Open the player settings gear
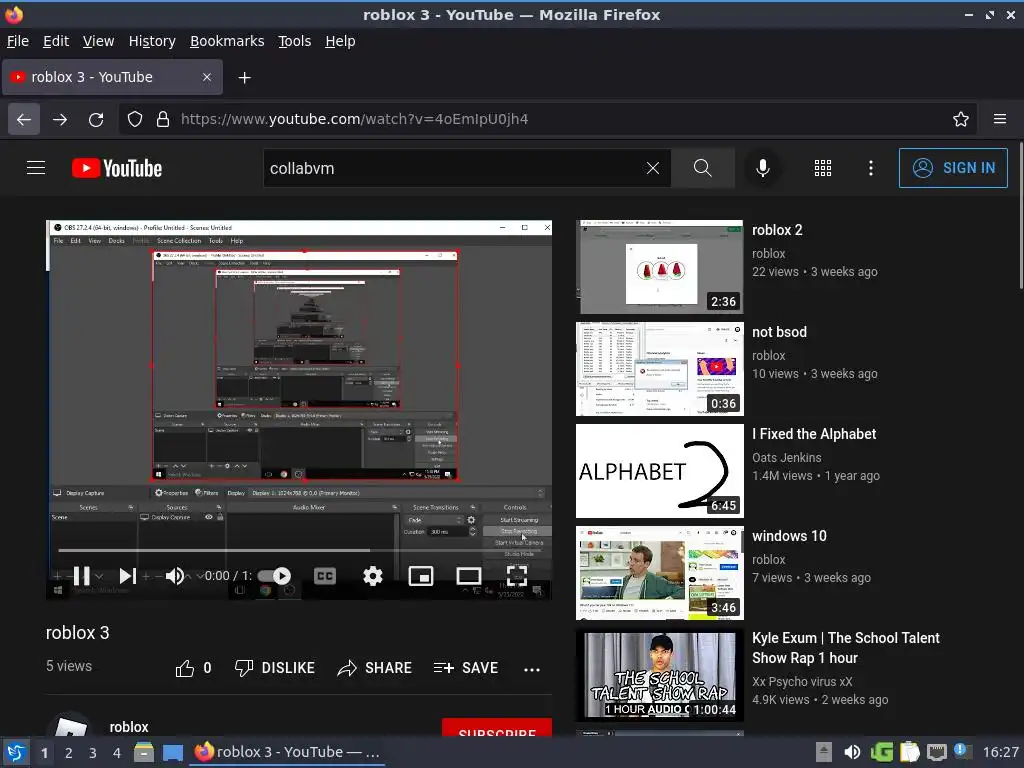 click(372, 575)
